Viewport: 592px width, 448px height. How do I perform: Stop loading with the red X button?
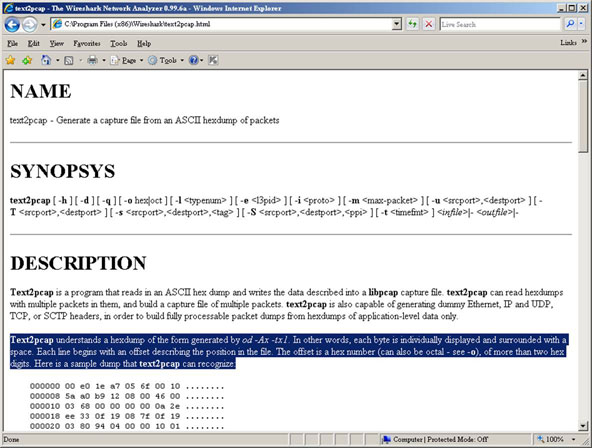click(429, 24)
